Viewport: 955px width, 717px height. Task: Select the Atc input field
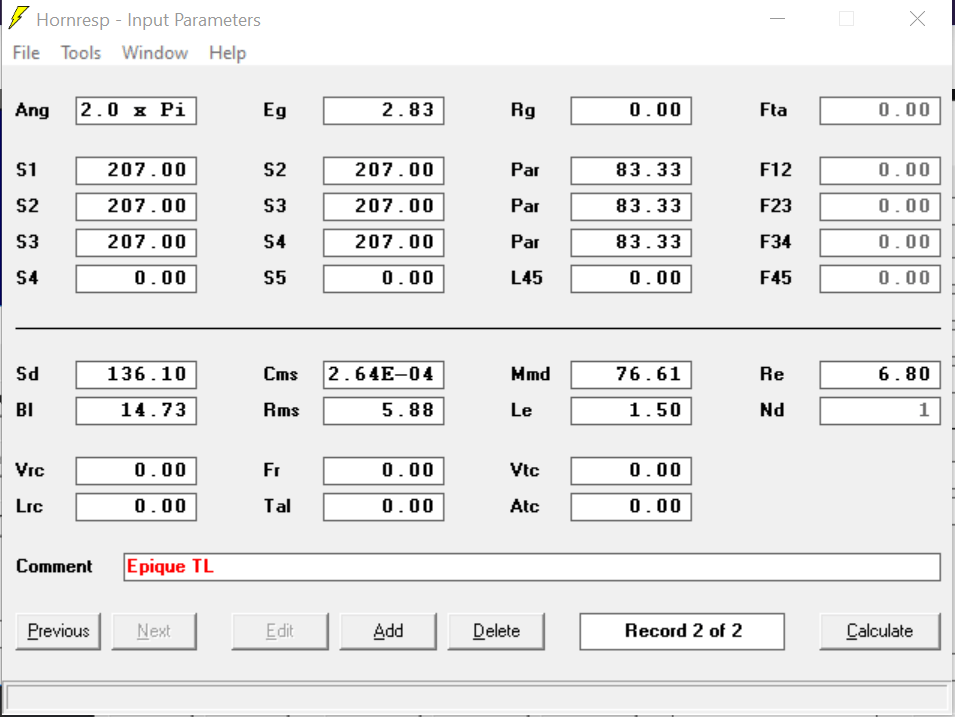[631, 507]
